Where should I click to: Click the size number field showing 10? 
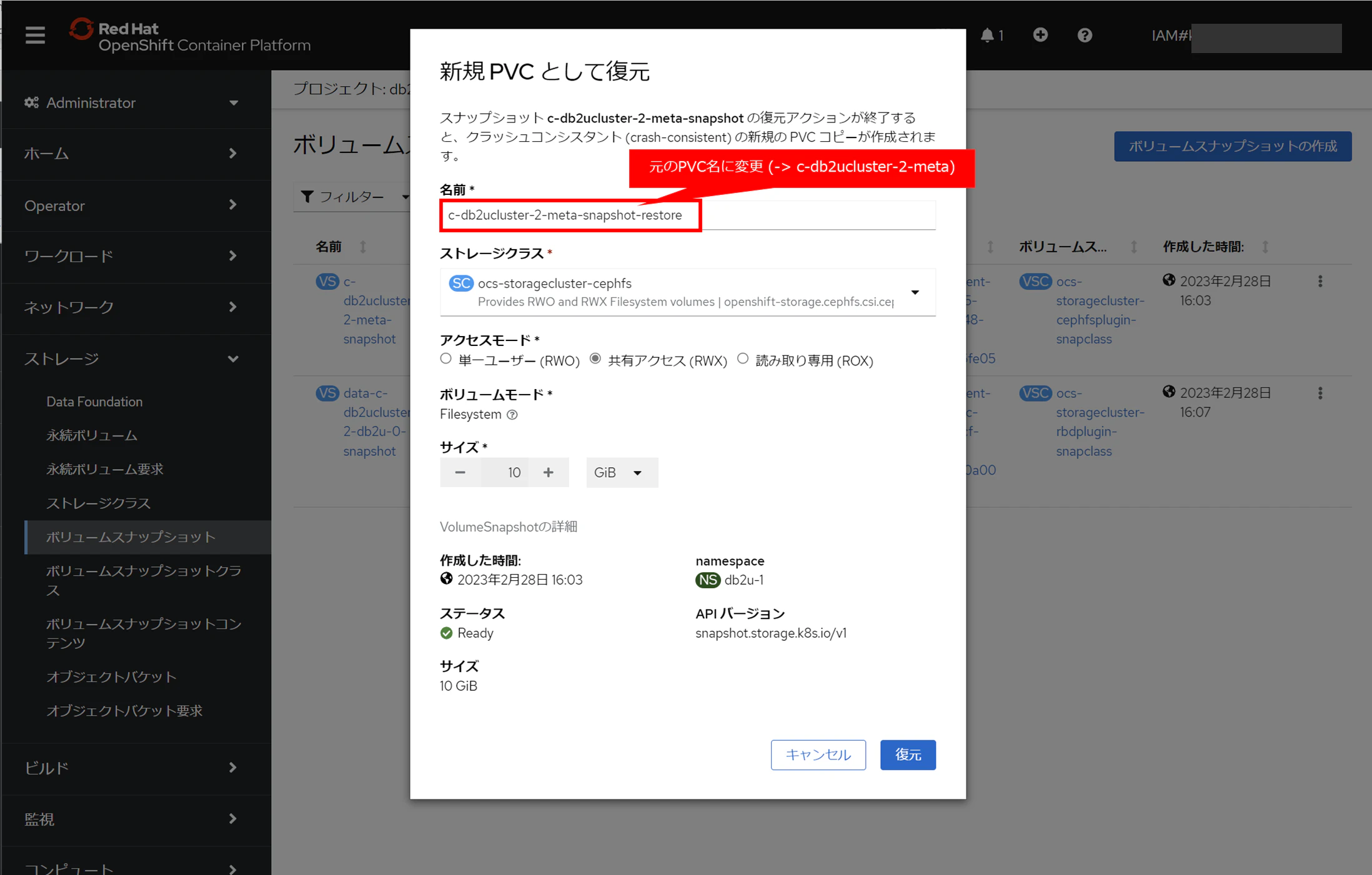pos(505,473)
